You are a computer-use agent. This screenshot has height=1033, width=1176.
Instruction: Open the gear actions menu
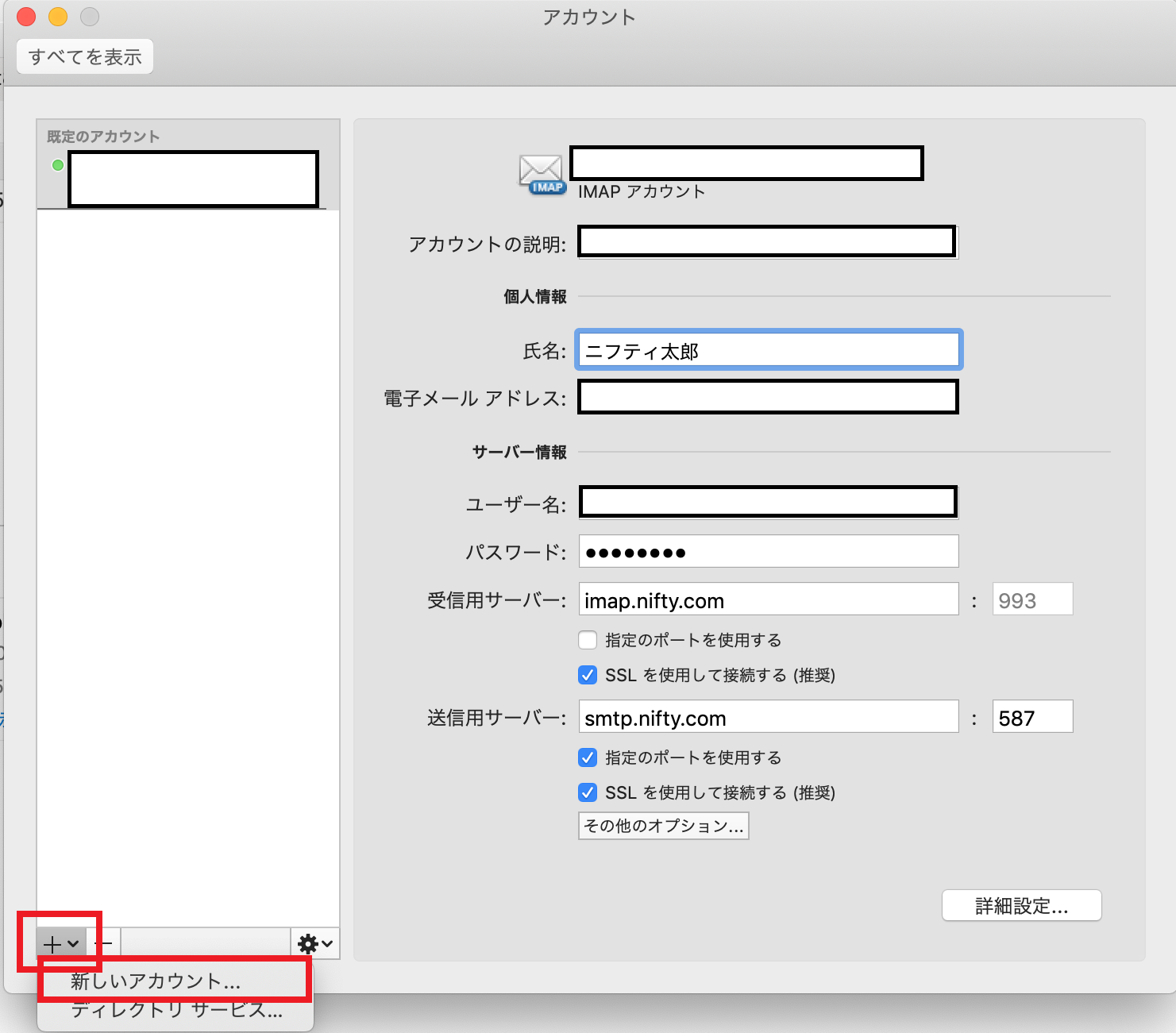coord(314,943)
